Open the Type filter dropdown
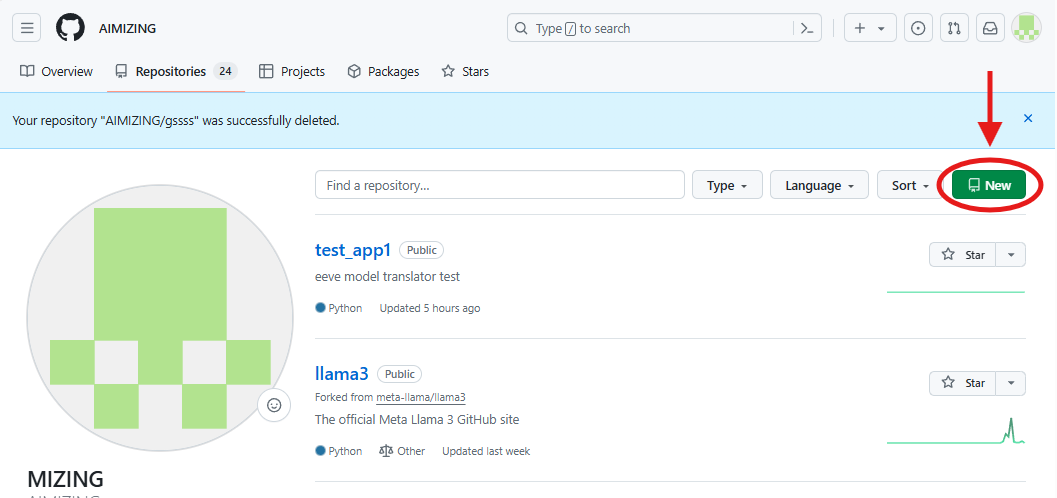Screen dimensions: 1057x498 (x=727, y=185)
